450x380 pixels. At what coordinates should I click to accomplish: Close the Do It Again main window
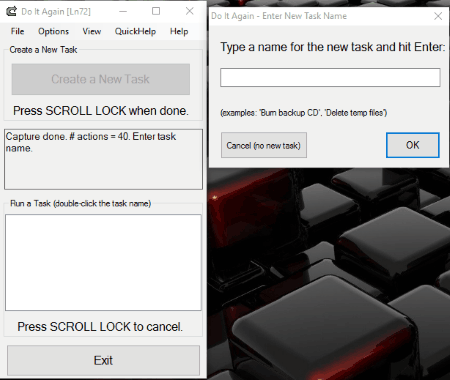[x=190, y=11]
